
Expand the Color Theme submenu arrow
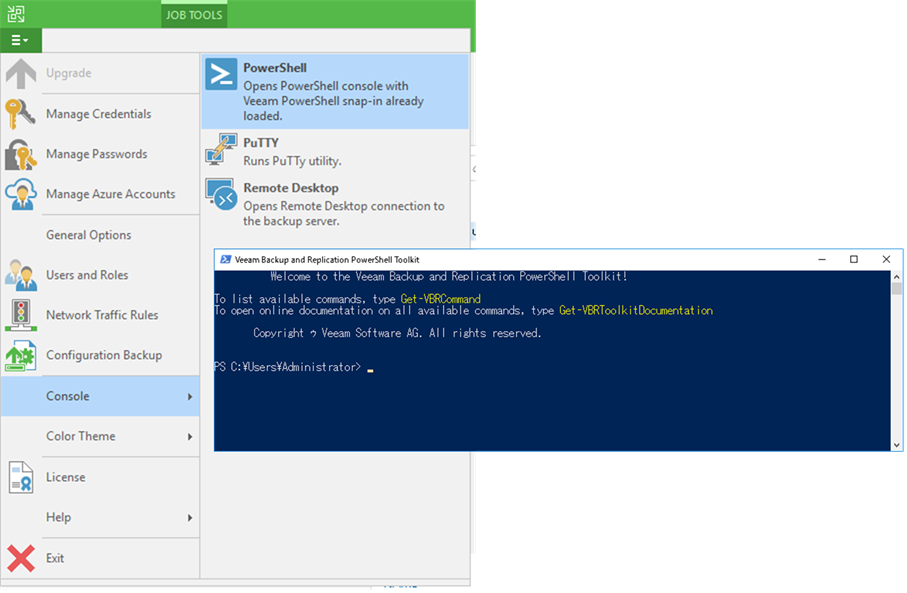[x=190, y=437]
